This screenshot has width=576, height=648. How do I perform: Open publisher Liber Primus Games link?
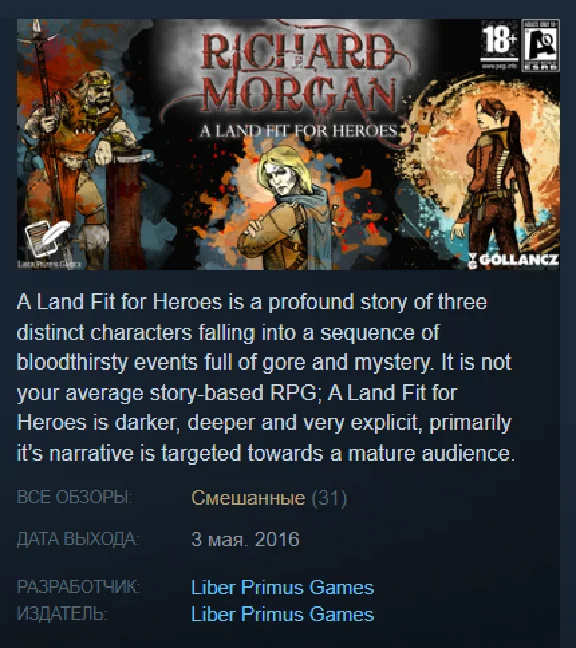pyautogui.click(x=283, y=614)
